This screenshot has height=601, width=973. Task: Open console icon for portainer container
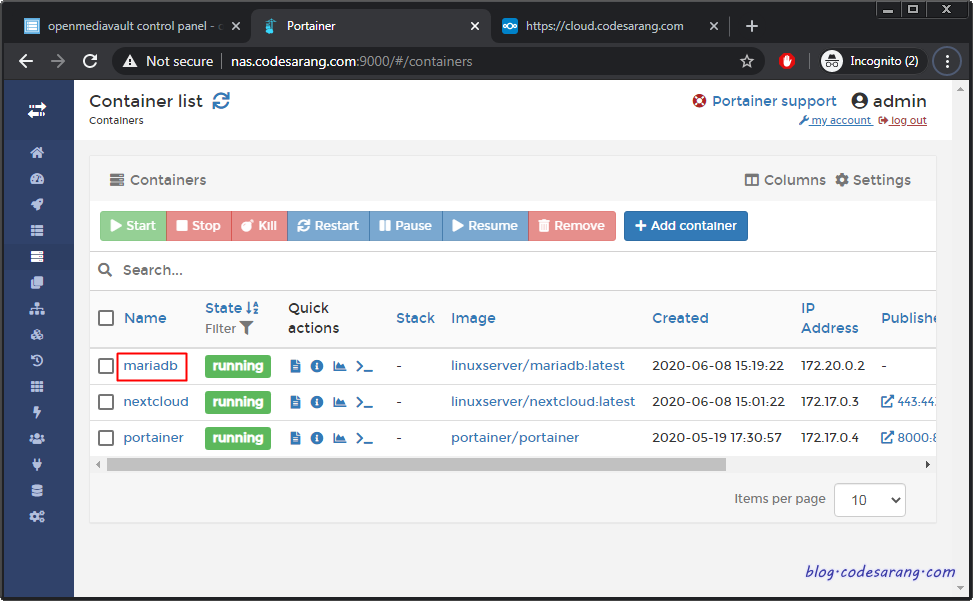pos(364,439)
